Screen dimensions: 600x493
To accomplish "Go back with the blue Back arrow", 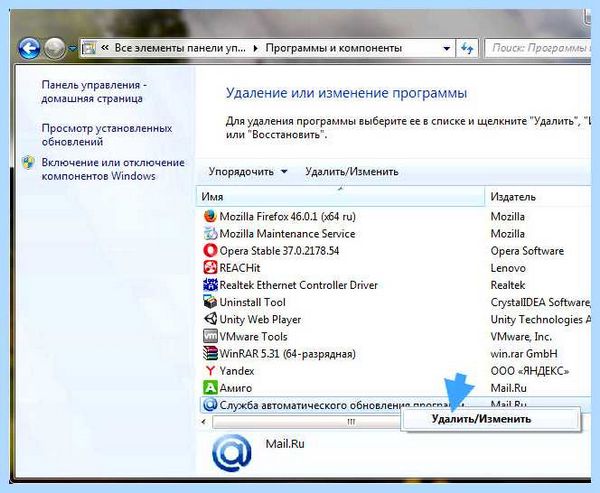I will tap(29, 49).
